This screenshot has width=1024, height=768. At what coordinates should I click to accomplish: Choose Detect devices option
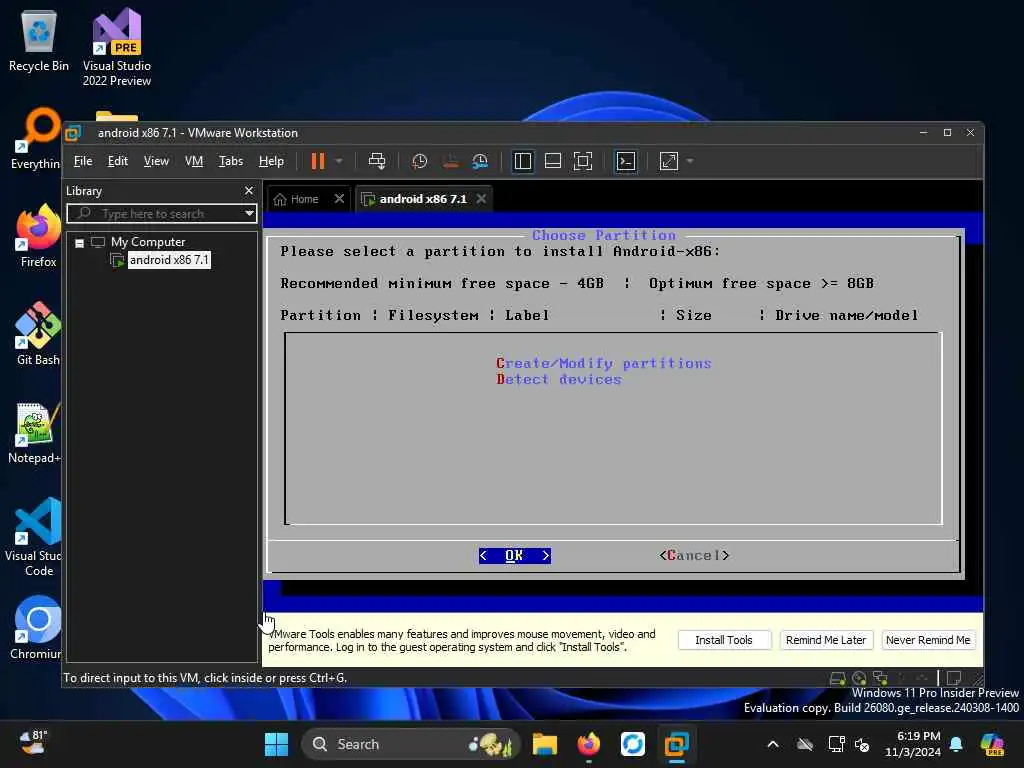[558, 379]
